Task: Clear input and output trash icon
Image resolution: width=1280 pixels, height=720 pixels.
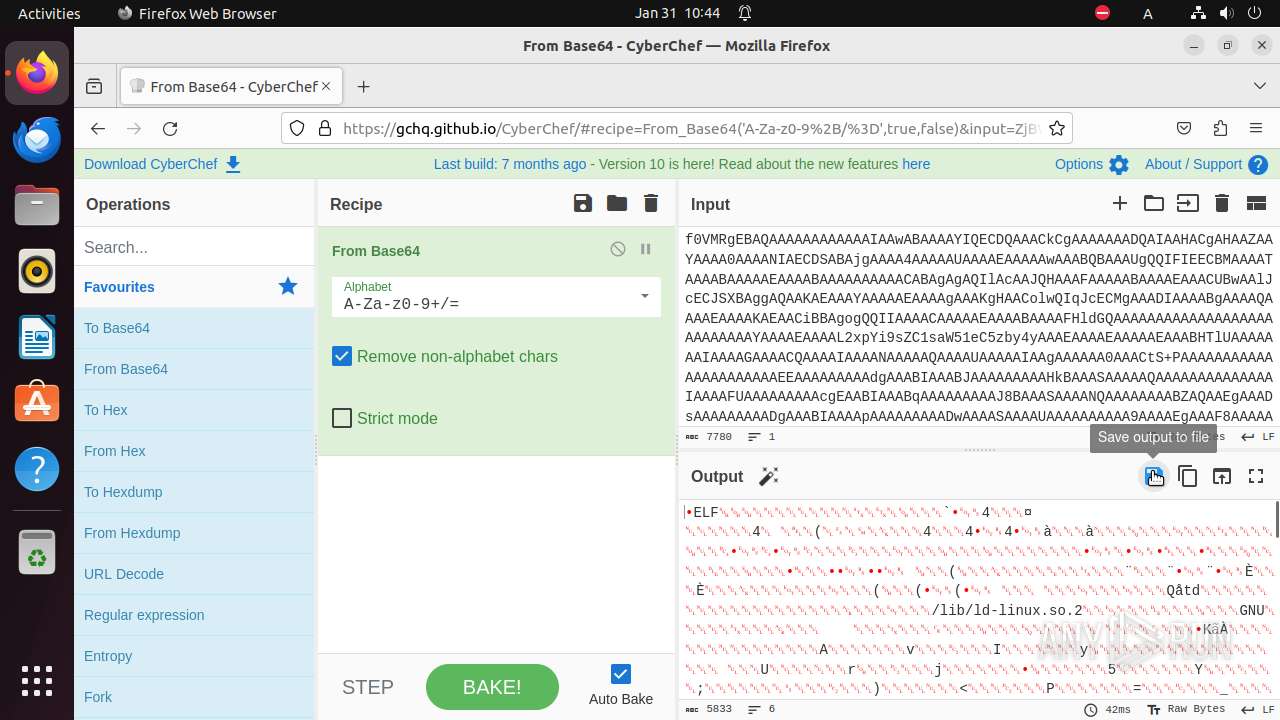Action: point(1222,204)
